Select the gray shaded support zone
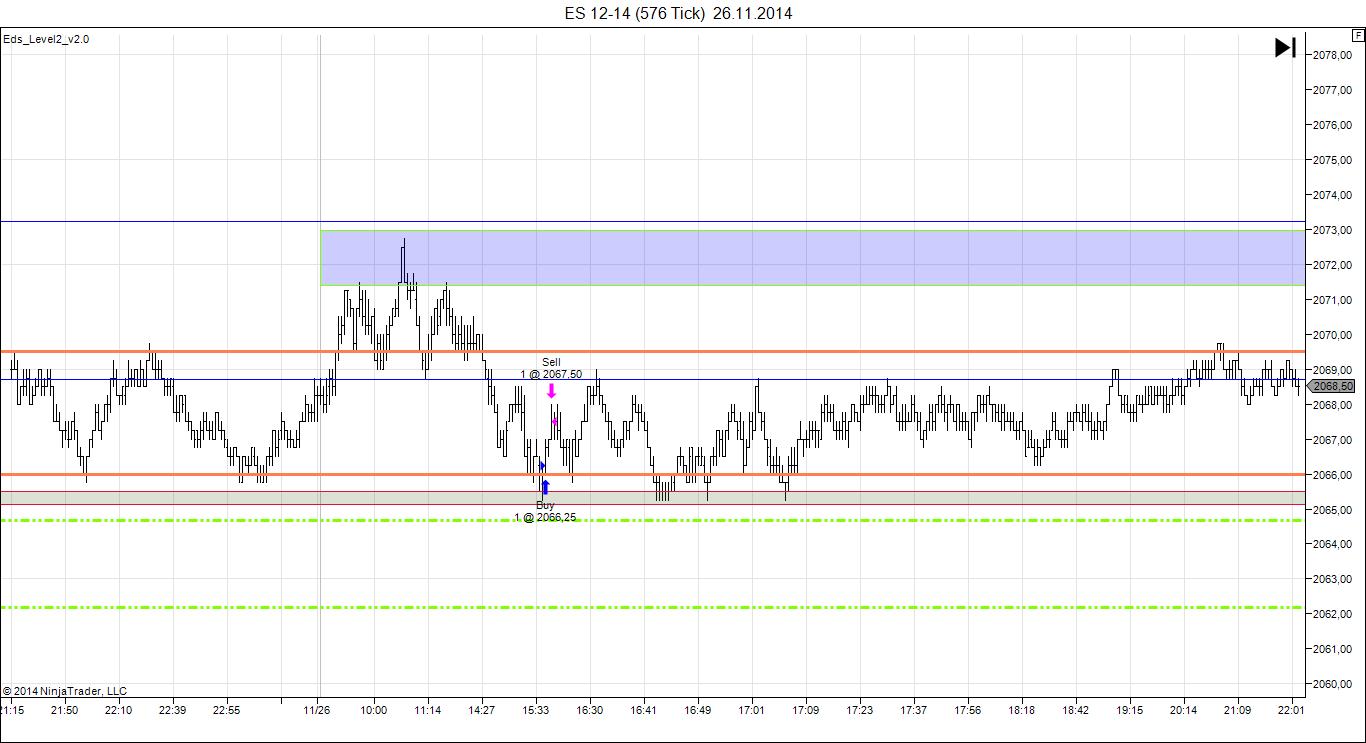The width and height of the screenshot is (1366, 743). point(653,497)
